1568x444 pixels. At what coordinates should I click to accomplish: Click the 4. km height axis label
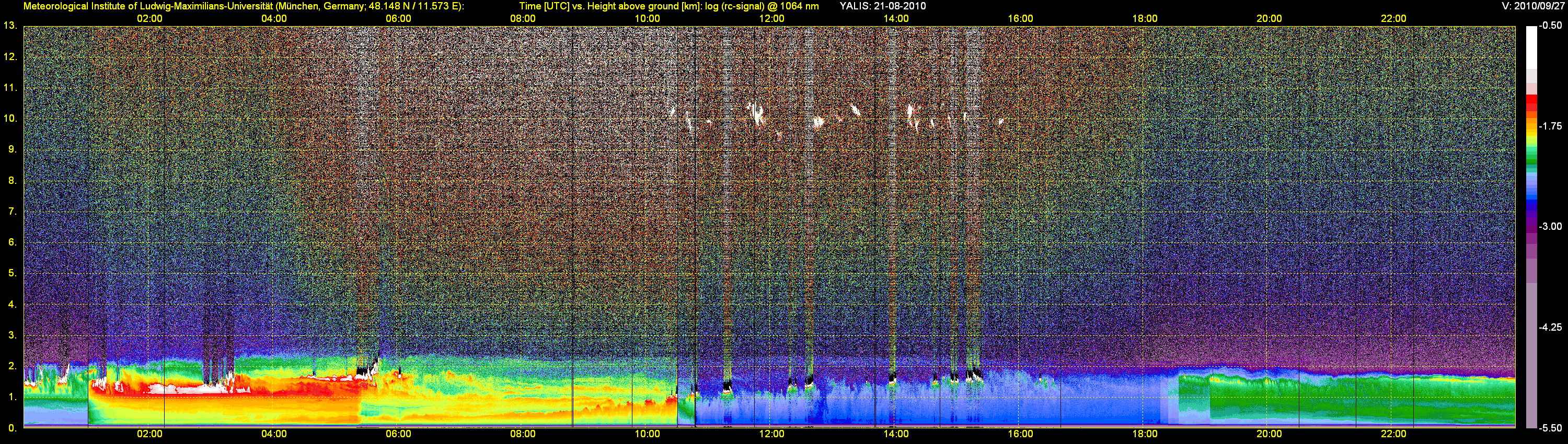[x=13, y=304]
